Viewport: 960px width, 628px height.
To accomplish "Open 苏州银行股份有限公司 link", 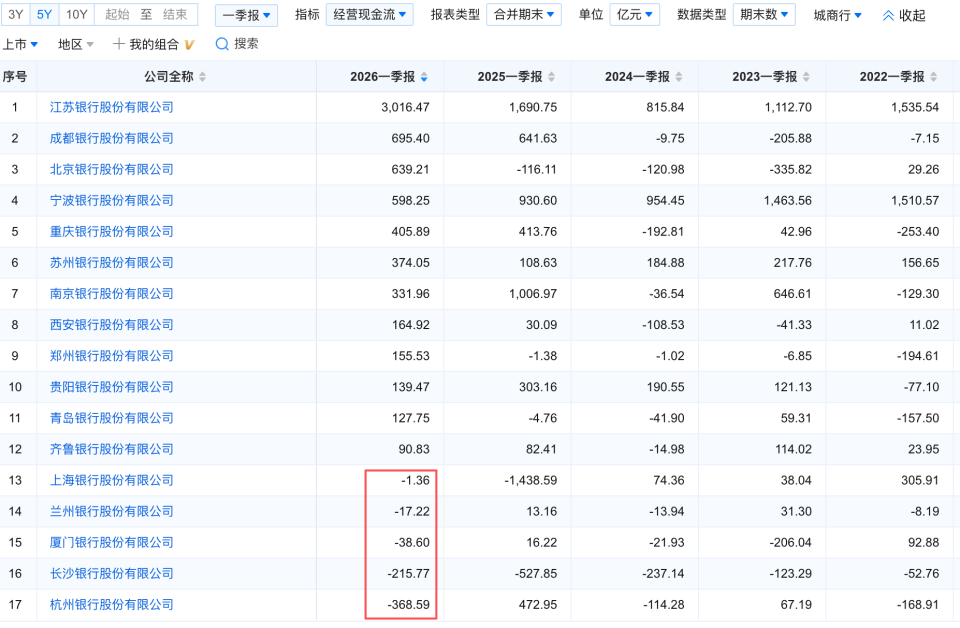I will tap(111, 263).
